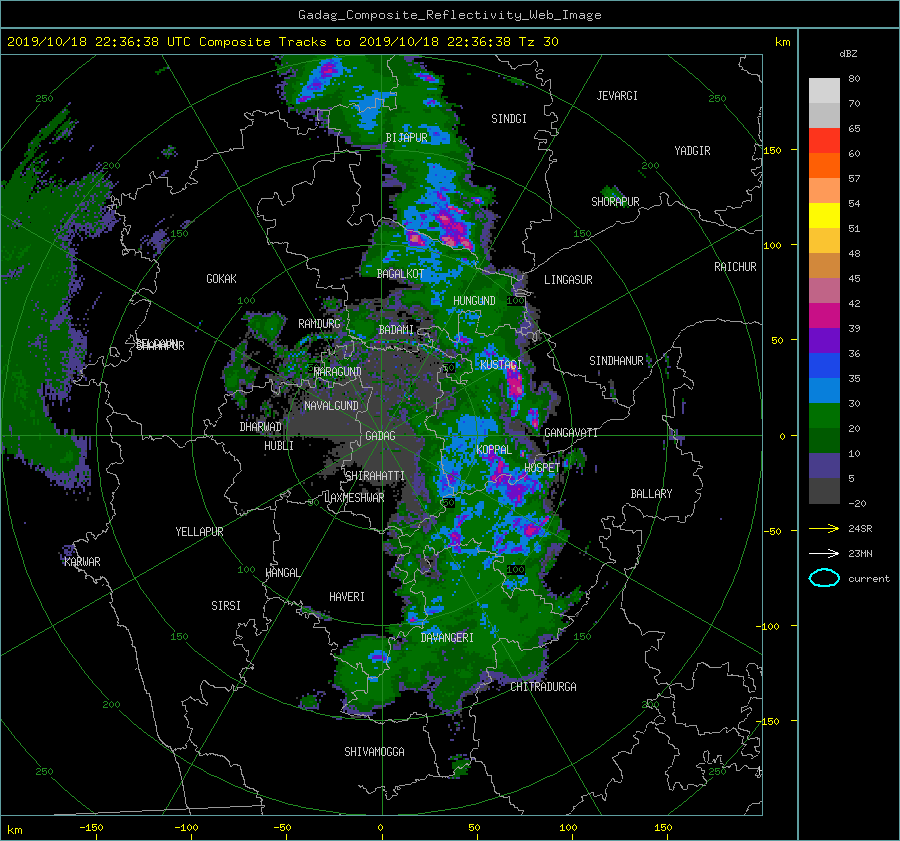Click the BIJAPUR city label

[406, 138]
